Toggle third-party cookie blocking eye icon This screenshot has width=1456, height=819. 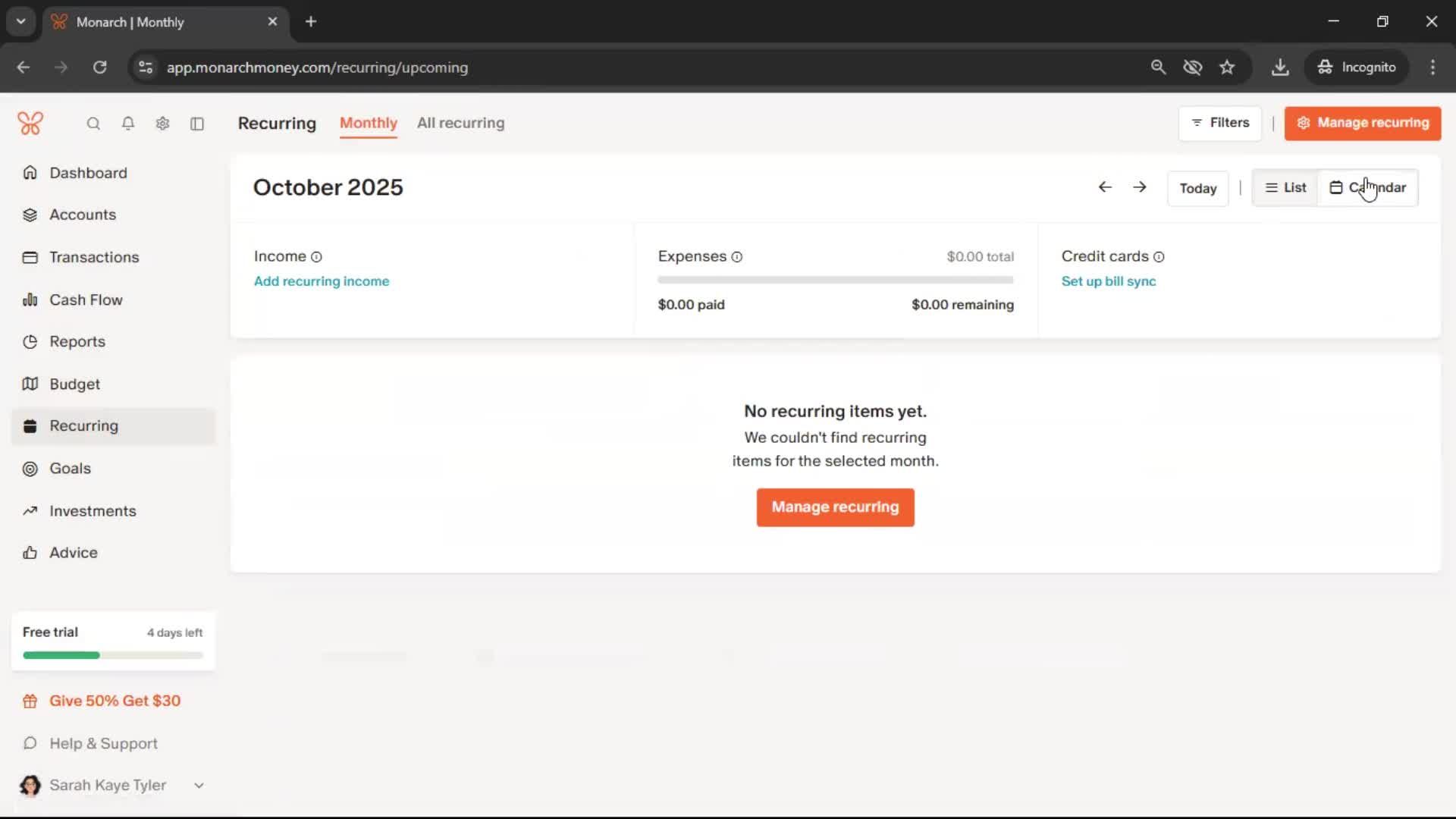1193,67
